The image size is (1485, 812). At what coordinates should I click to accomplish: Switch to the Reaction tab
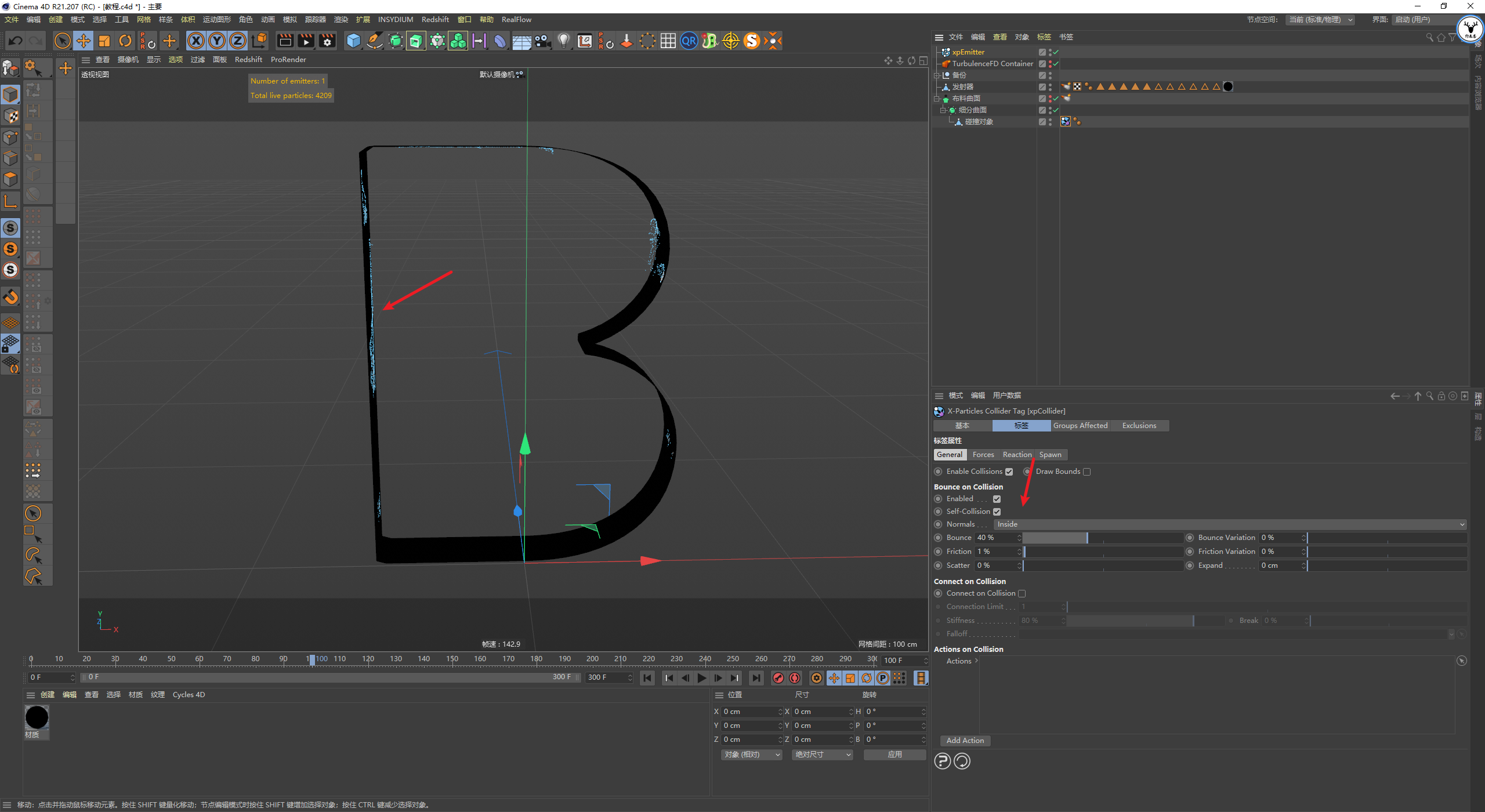pyautogui.click(x=1017, y=455)
